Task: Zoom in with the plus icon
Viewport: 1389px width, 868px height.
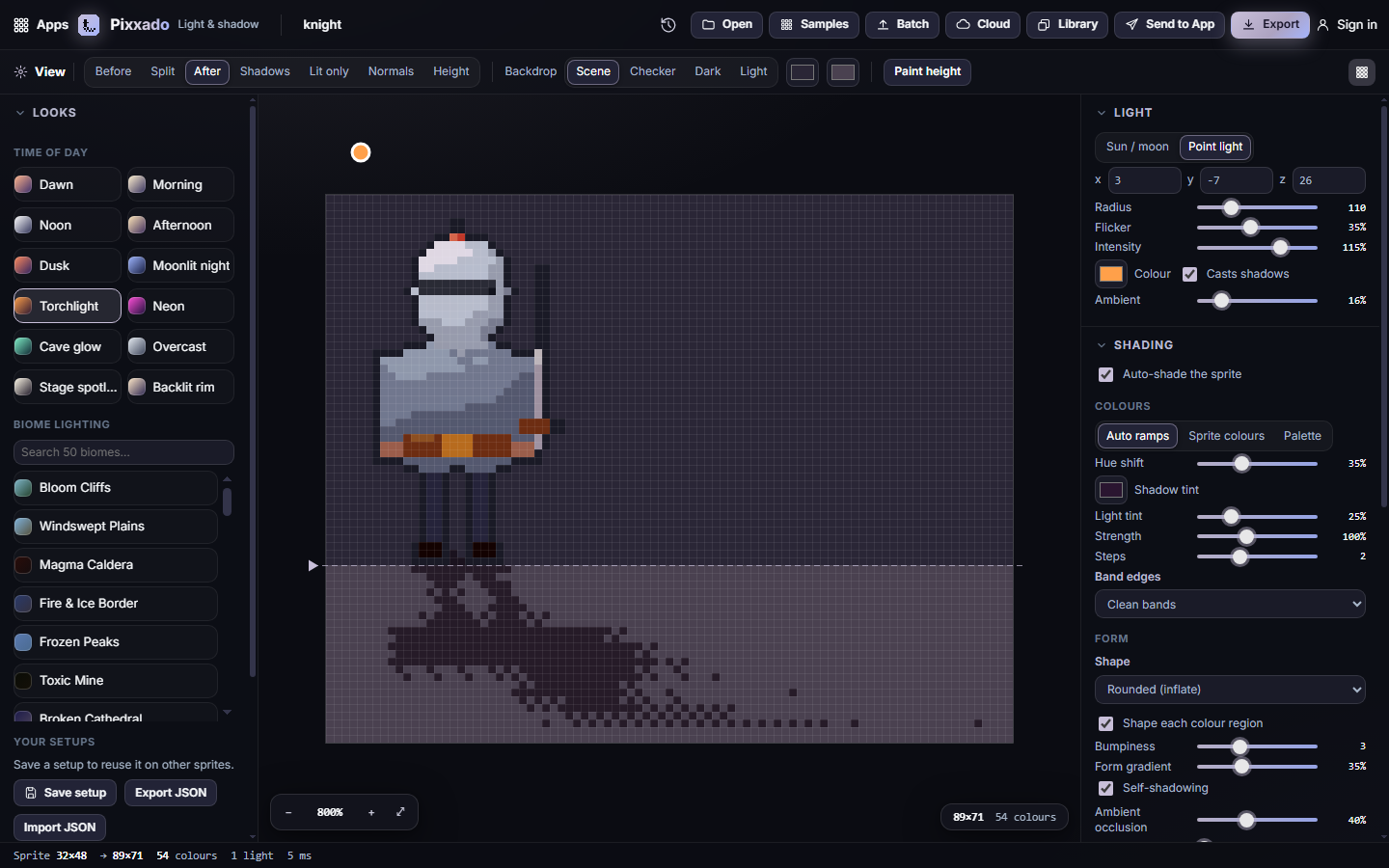Action: pos(371,813)
